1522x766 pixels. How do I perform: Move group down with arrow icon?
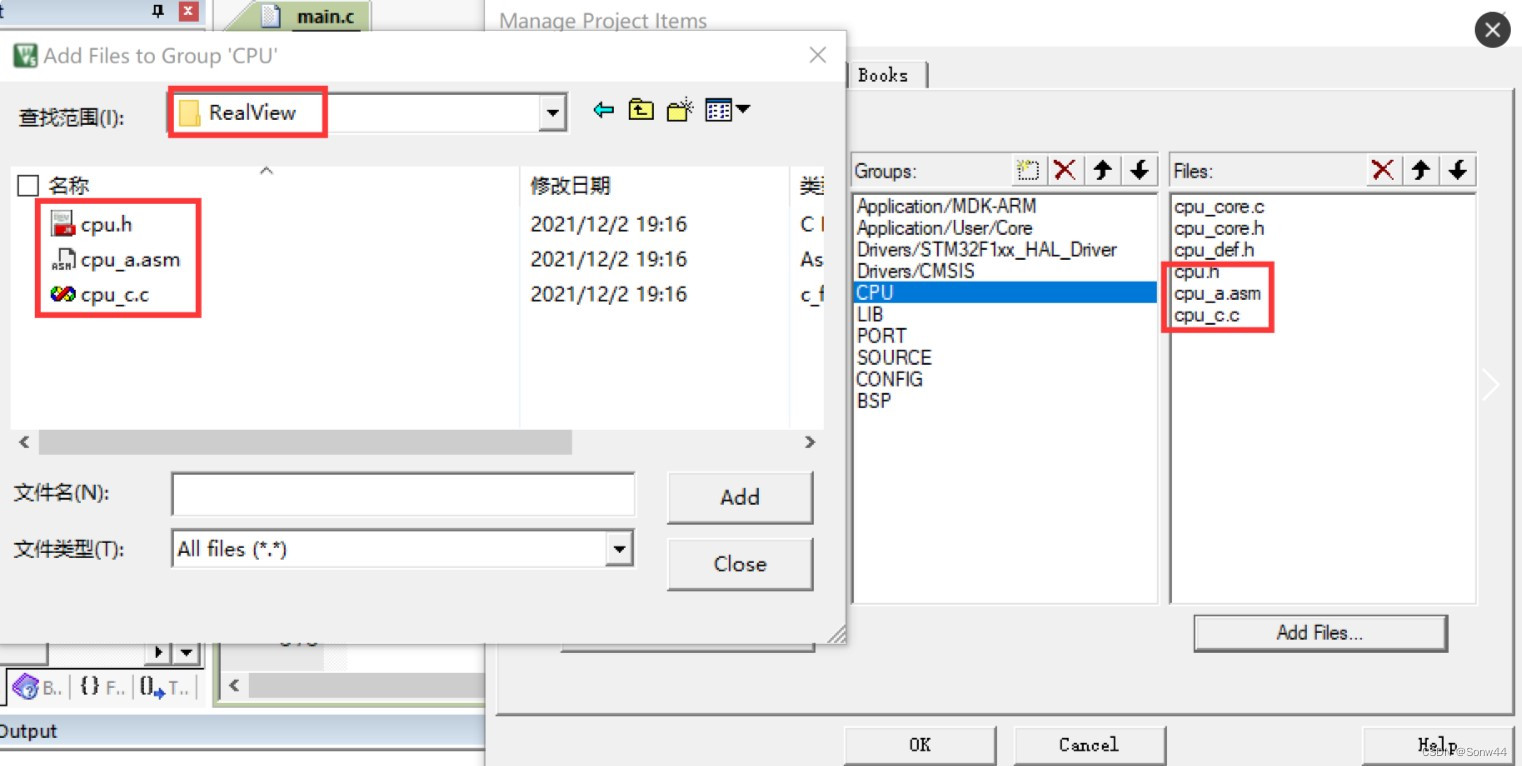click(1139, 170)
